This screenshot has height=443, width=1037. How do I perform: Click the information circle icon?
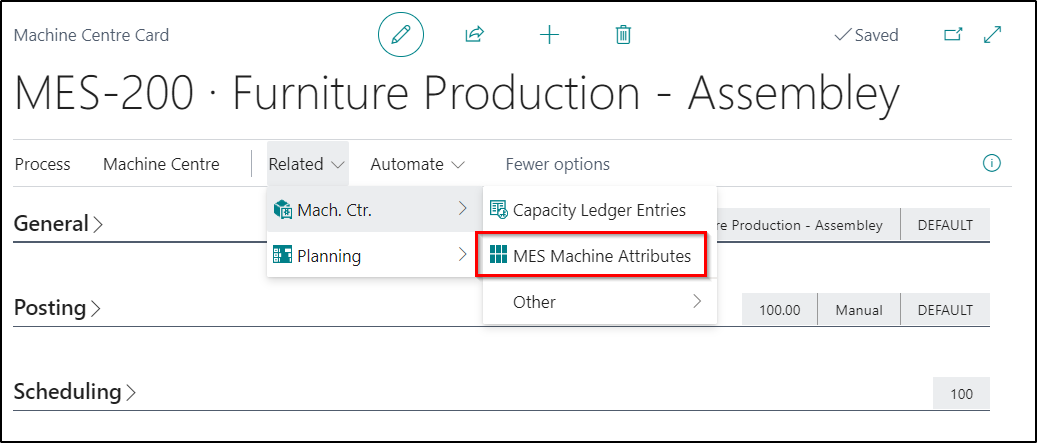point(992,163)
